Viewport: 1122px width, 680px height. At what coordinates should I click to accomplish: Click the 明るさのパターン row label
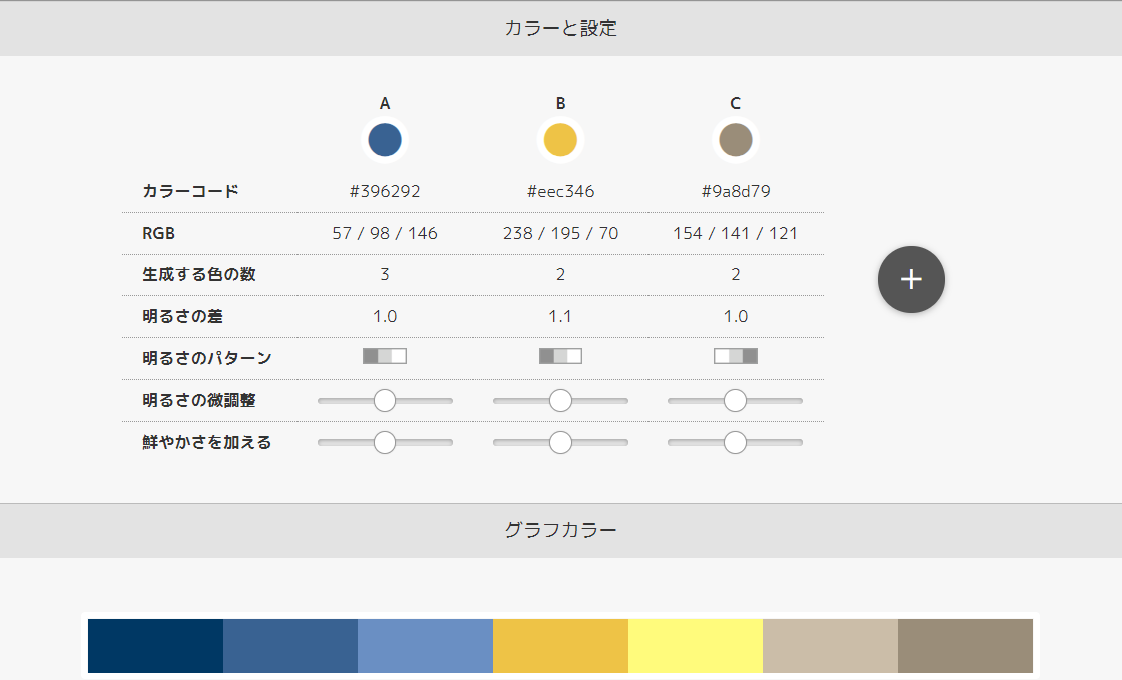pyautogui.click(x=207, y=358)
